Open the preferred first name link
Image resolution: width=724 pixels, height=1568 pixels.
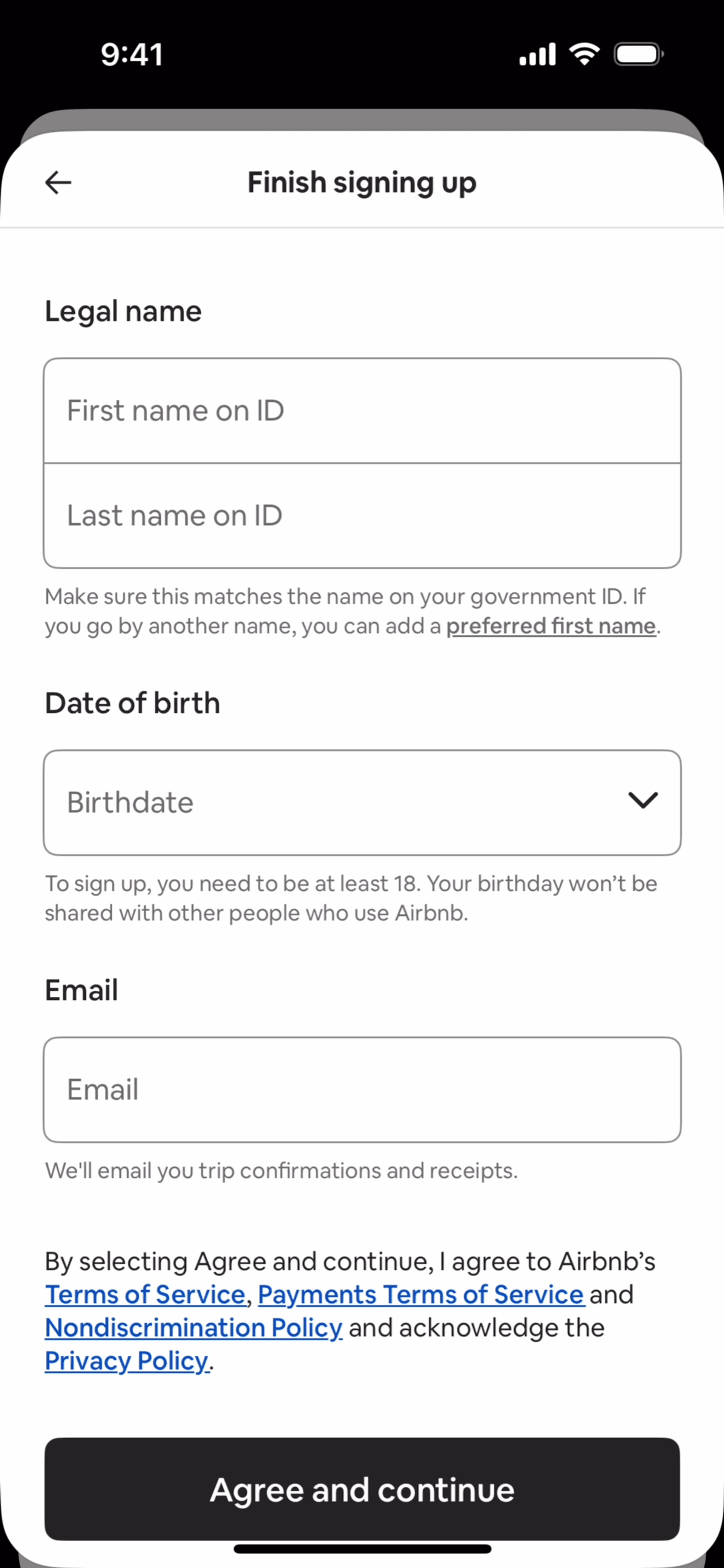point(551,626)
